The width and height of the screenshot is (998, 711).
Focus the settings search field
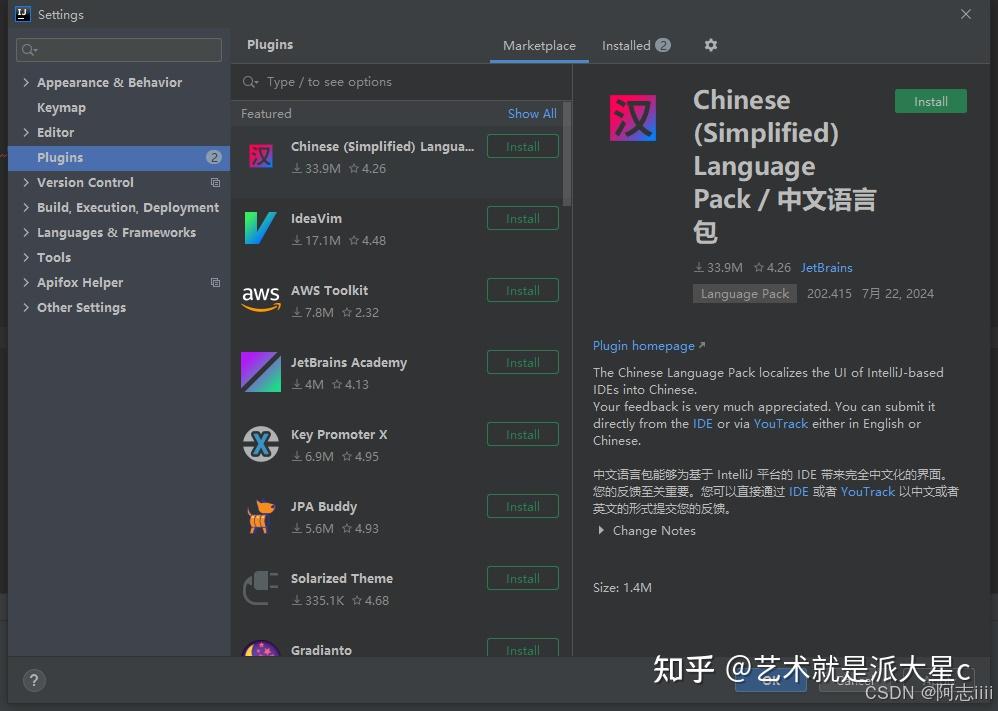click(x=119, y=50)
